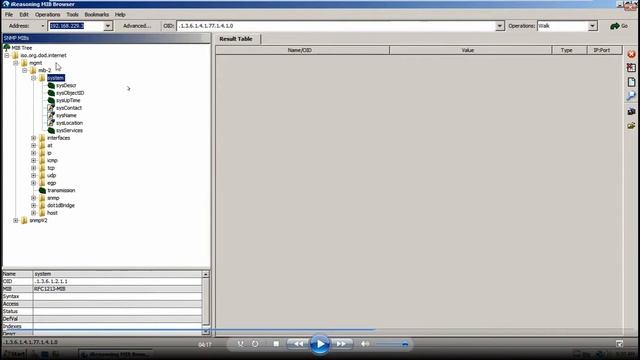Open the Address history dropdown arrow
Screen dimensions: 640x360
pos(108,26)
